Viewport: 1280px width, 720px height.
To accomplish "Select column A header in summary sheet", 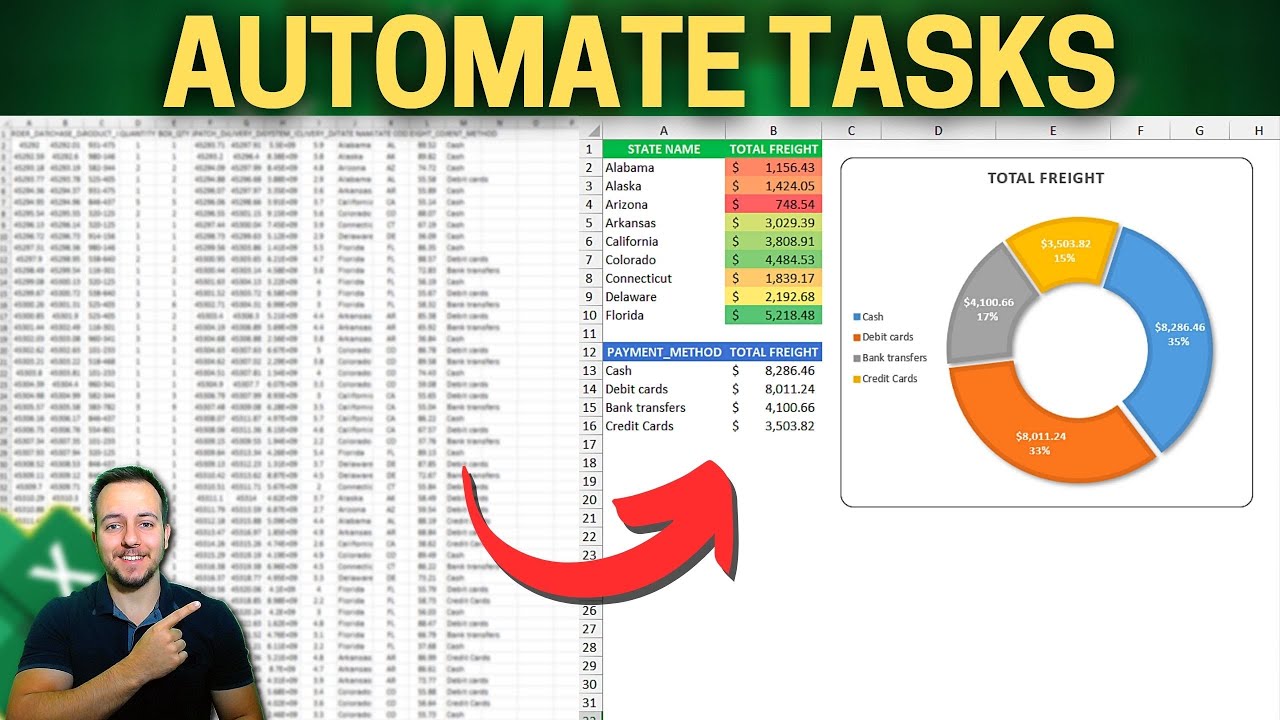I will click(x=664, y=130).
